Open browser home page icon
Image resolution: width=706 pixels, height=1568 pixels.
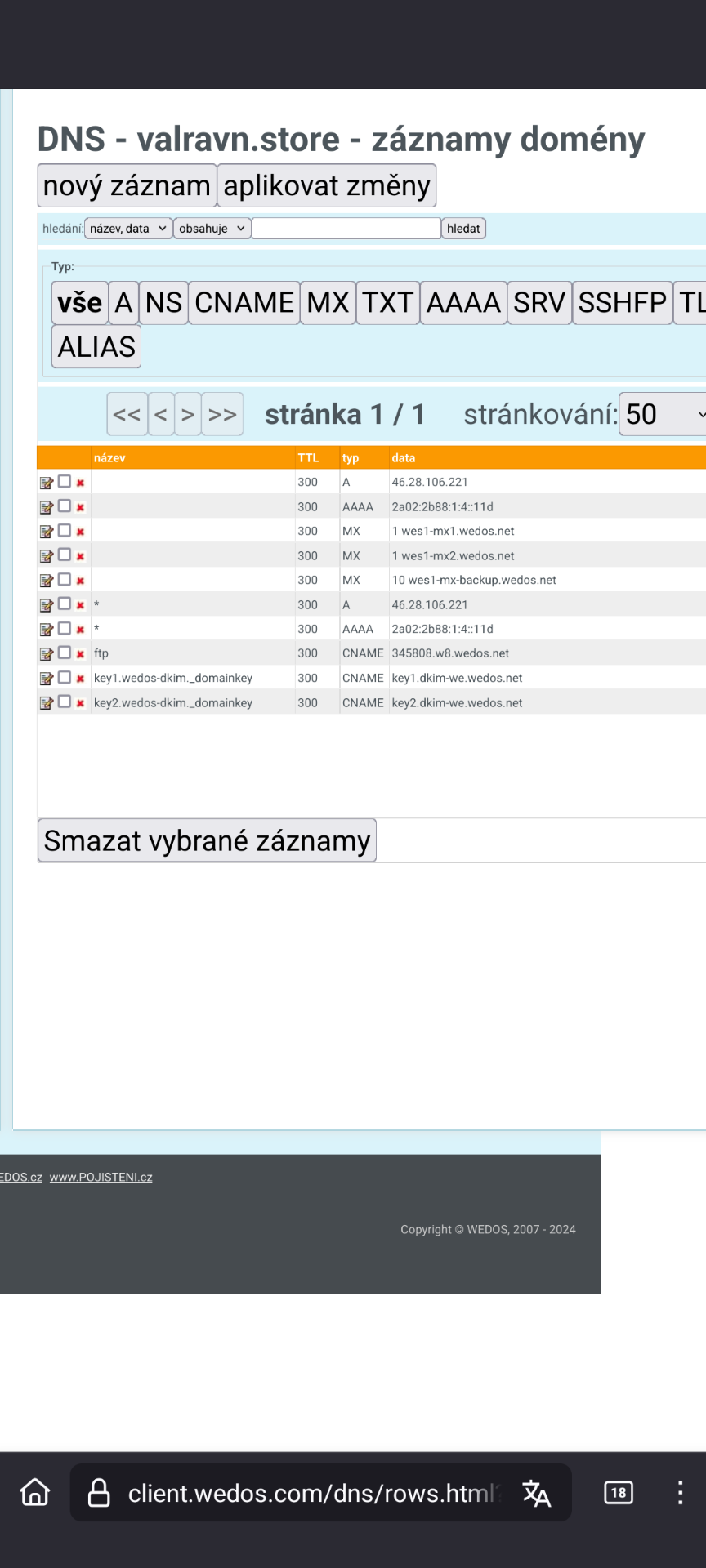35,1492
